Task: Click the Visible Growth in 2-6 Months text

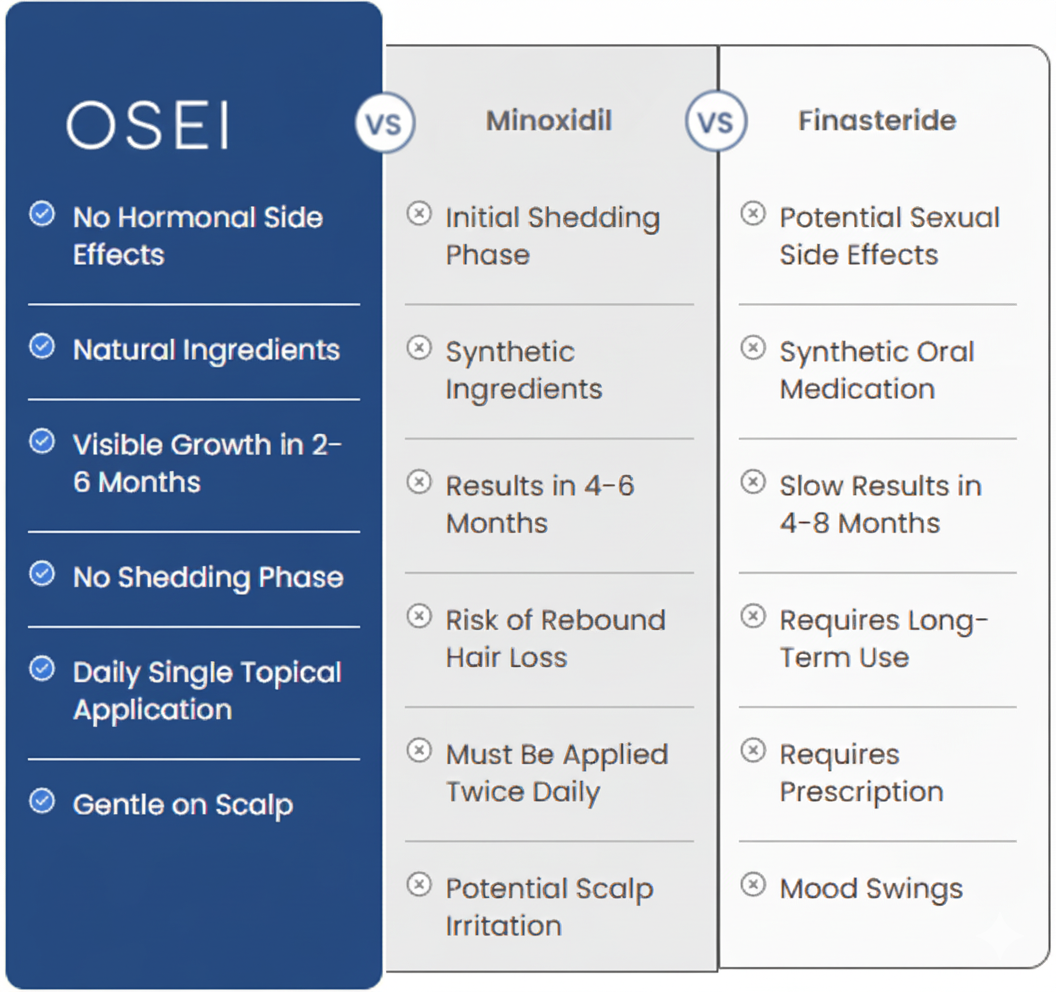Action: [207, 463]
